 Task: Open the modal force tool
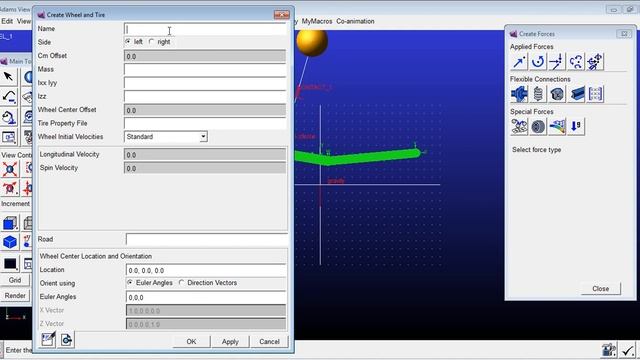coord(557,127)
